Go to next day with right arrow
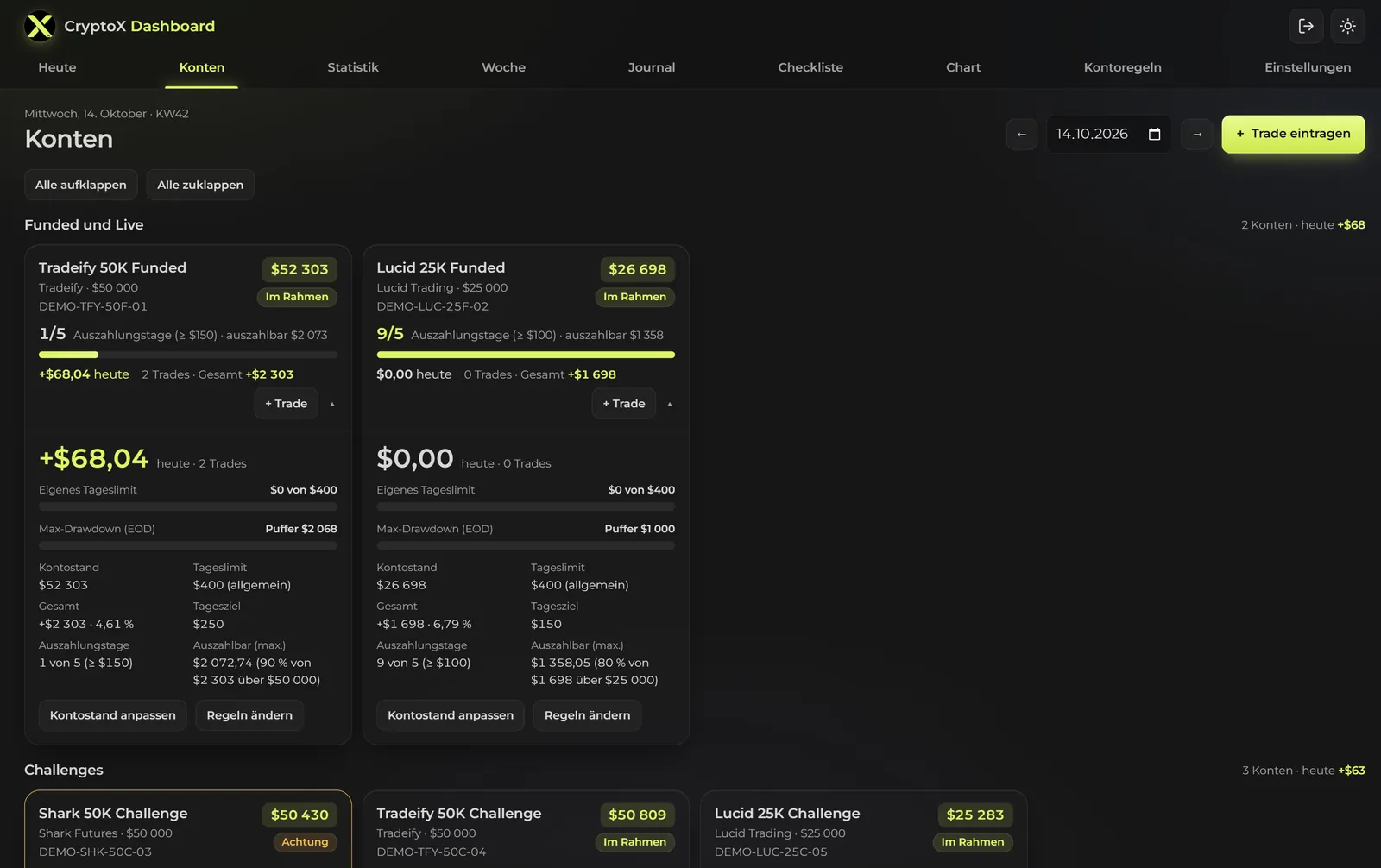 coord(1197,134)
